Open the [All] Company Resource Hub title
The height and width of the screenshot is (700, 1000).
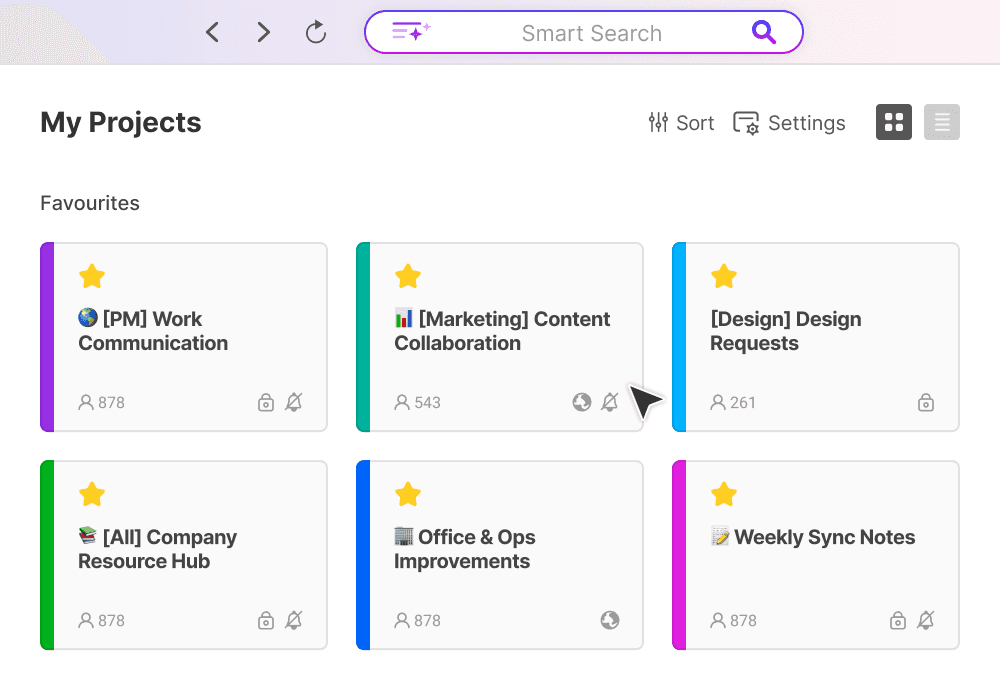(x=158, y=549)
